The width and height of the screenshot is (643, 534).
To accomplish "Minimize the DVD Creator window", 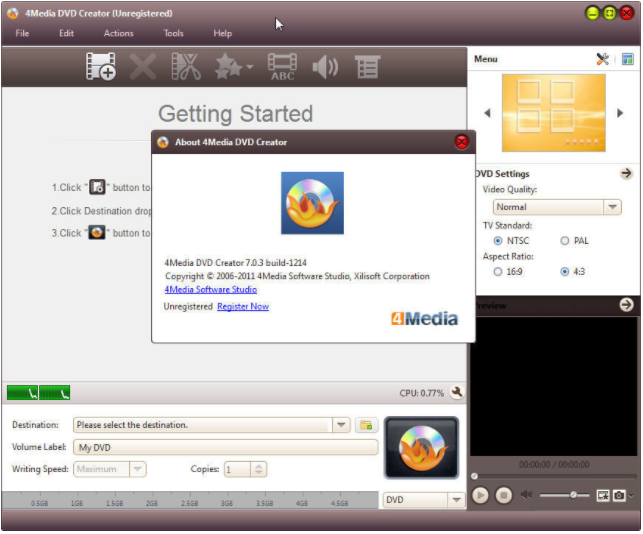I will (593, 14).
